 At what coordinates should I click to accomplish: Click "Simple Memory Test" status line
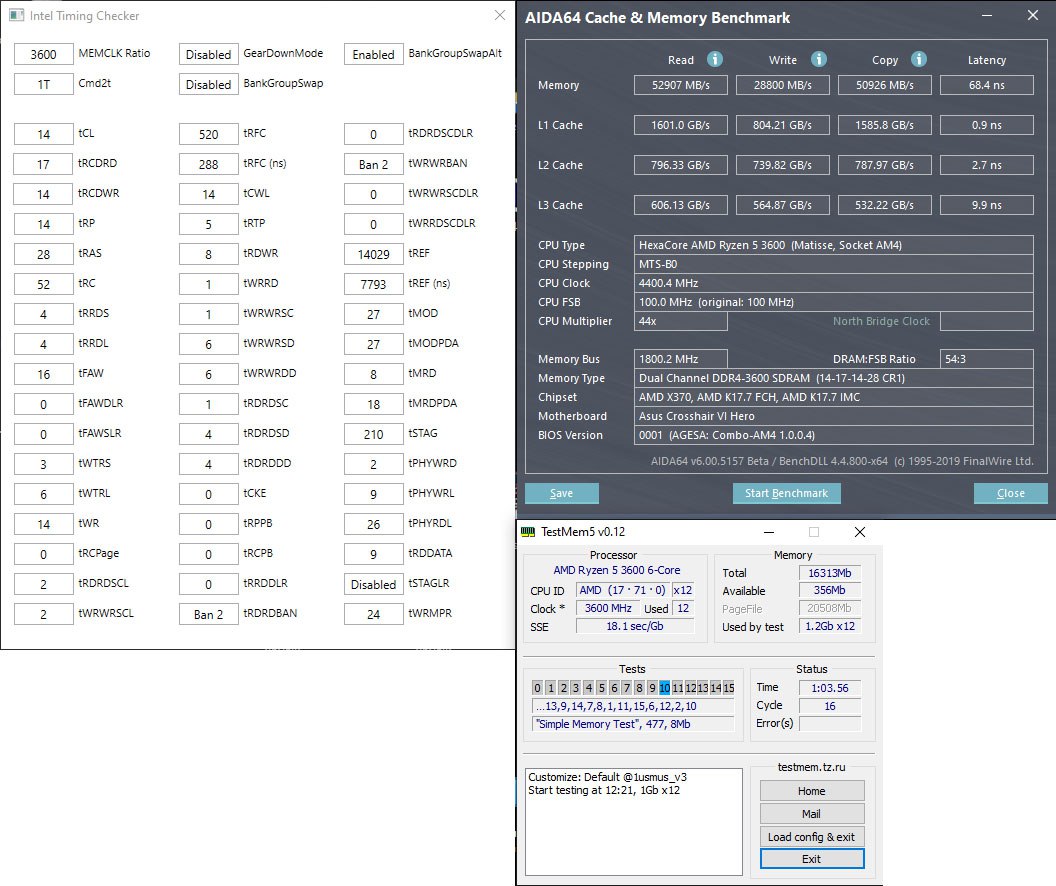[633, 724]
